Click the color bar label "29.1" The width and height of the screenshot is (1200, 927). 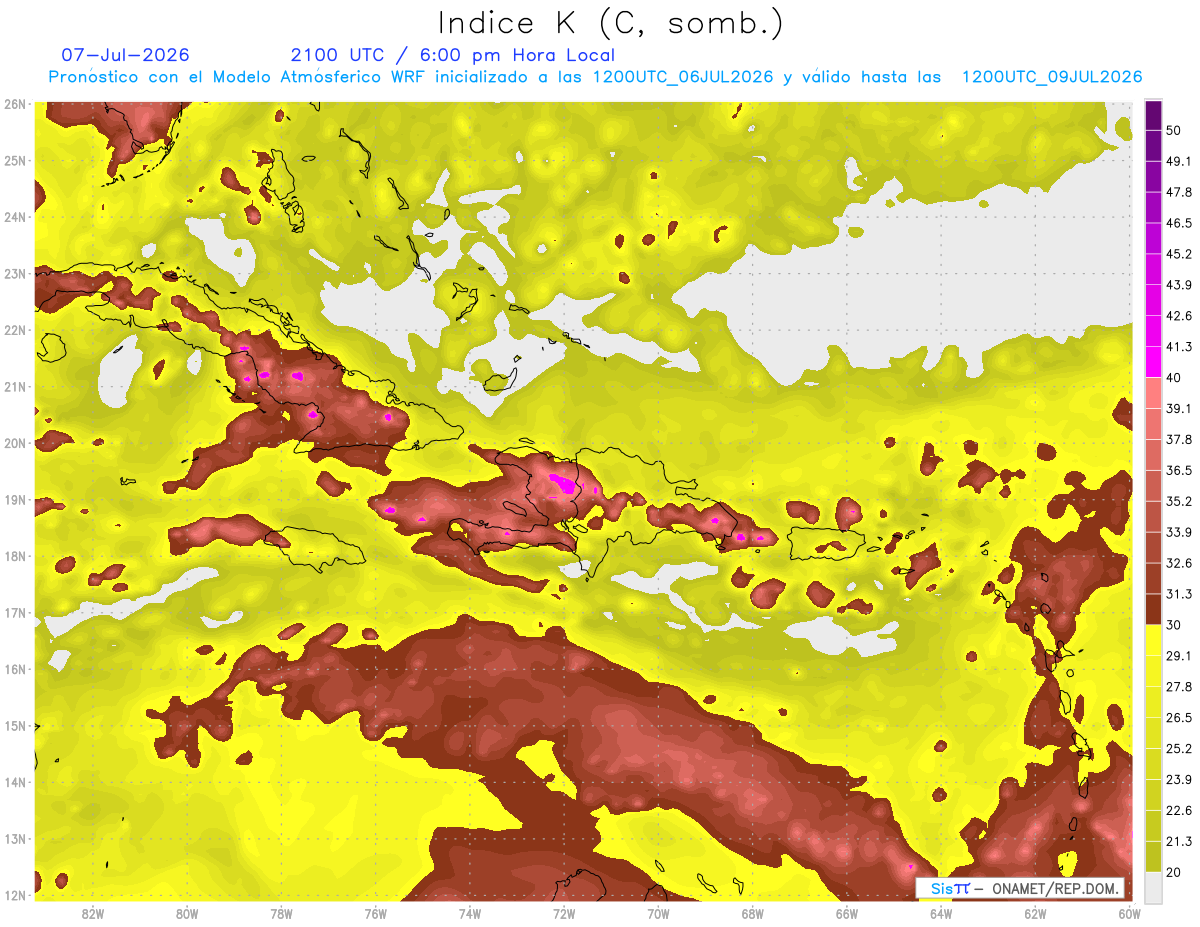[x=1179, y=656]
